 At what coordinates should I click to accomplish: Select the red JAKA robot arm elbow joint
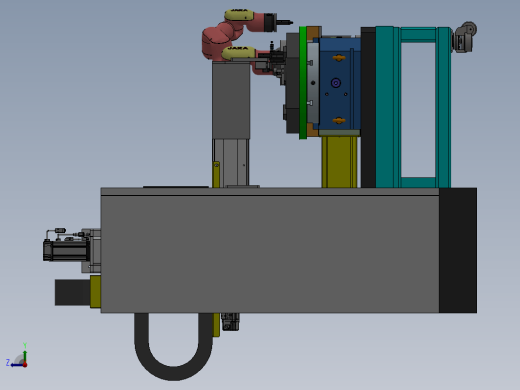pyautogui.click(x=217, y=42)
